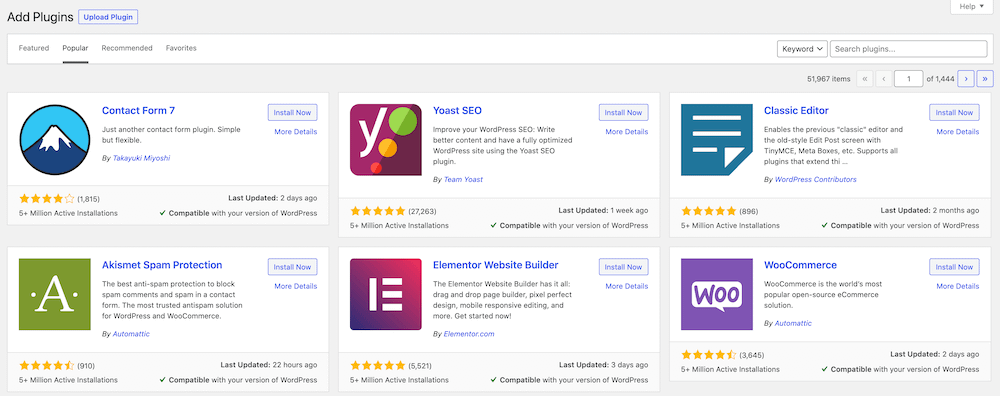Click the Contact Form 7 mountain icon
Screen dimensions: 1000x396
coord(55,140)
